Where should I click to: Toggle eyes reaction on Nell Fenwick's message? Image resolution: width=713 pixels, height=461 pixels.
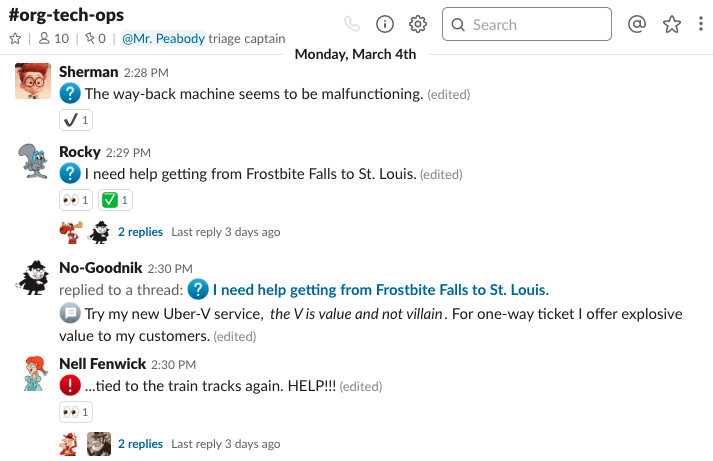tap(76, 412)
